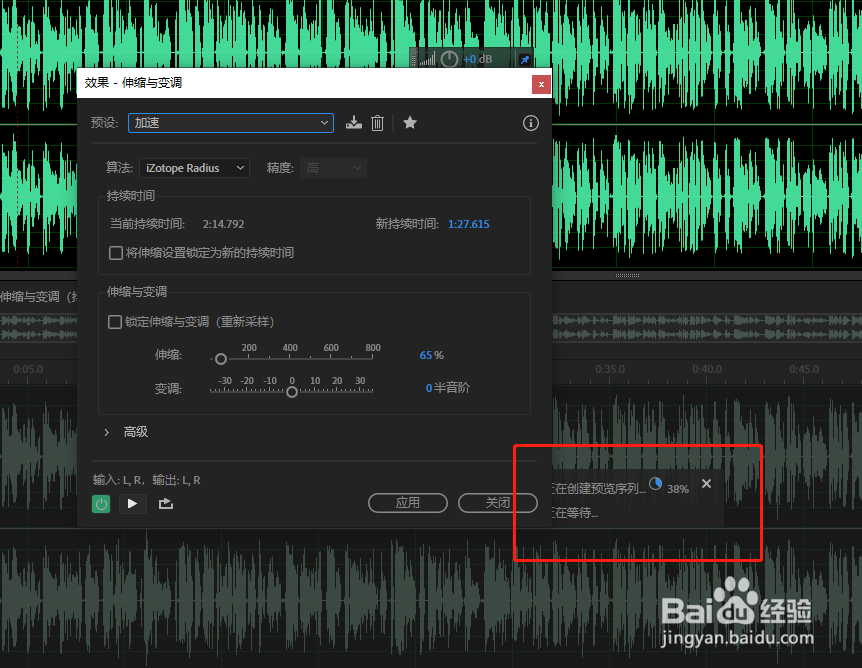
Task: Click the 关闭 close button
Action: (498, 503)
